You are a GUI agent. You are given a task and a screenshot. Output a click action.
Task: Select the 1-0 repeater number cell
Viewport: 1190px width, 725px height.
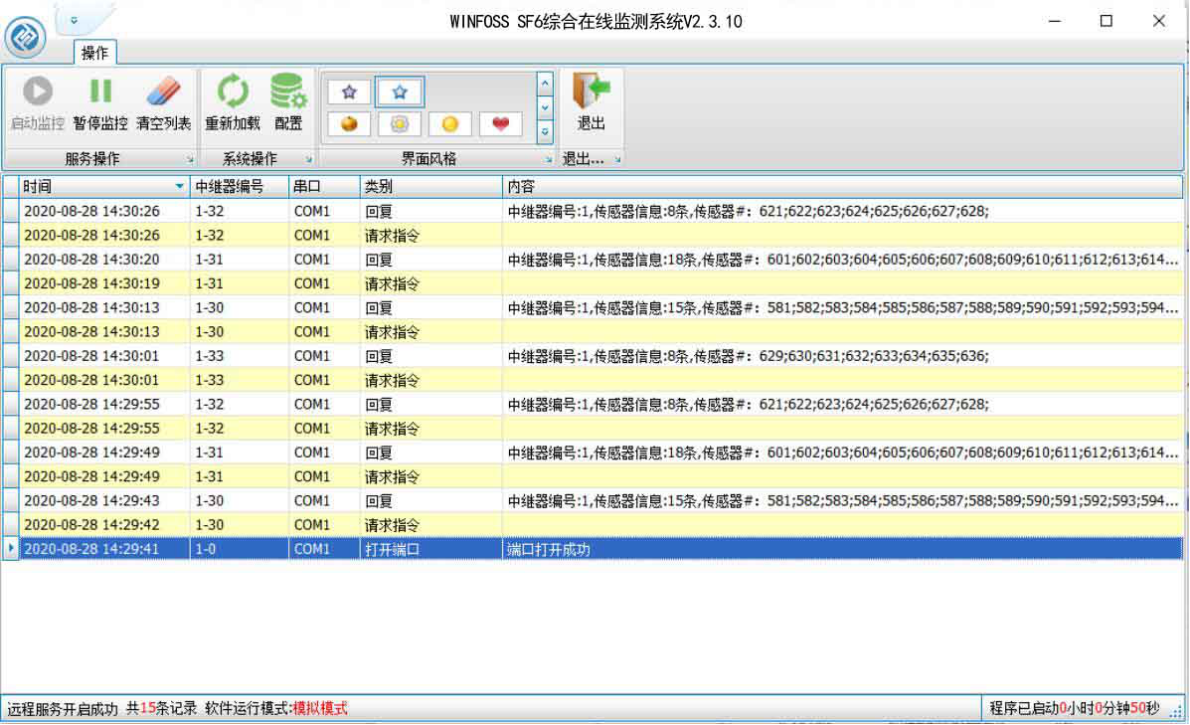(239, 549)
